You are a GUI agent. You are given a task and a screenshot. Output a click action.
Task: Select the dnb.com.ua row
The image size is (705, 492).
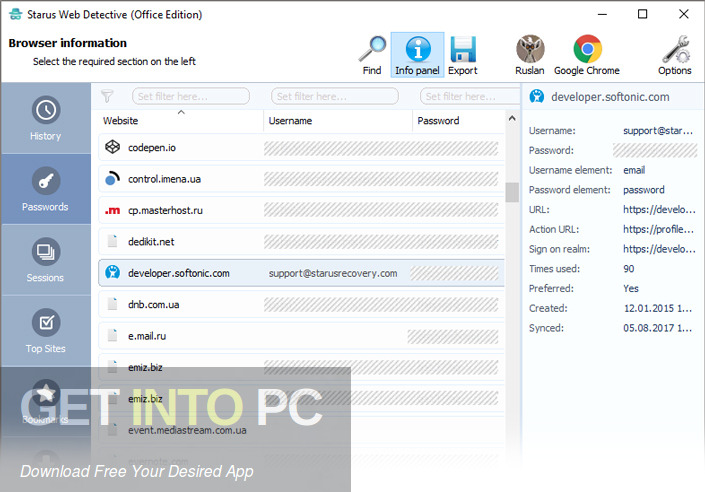pos(301,304)
